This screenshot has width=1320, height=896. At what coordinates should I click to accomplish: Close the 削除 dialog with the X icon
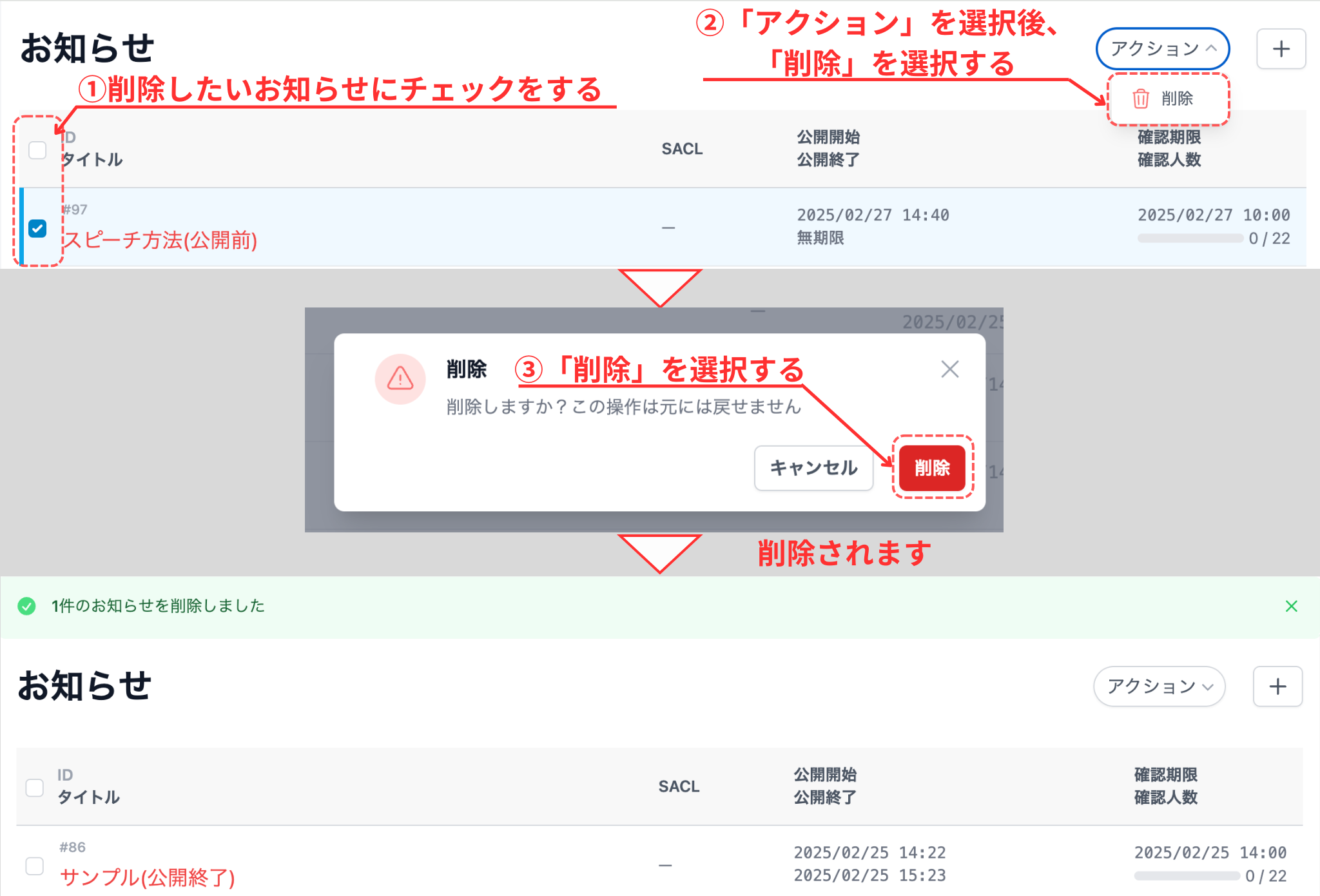click(x=949, y=369)
